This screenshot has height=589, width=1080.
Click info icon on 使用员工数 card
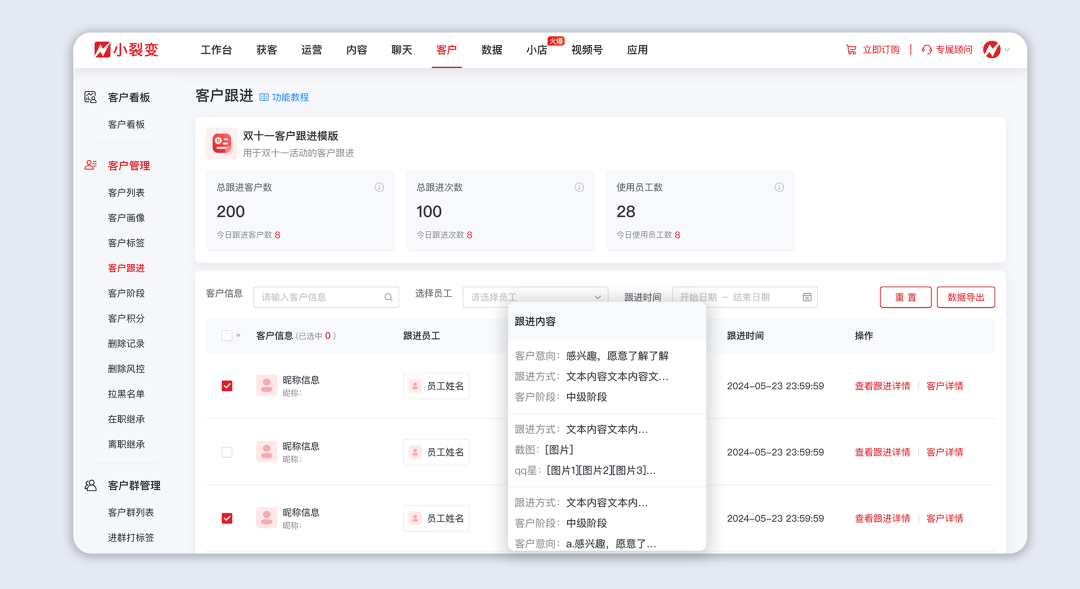coord(779,187)
